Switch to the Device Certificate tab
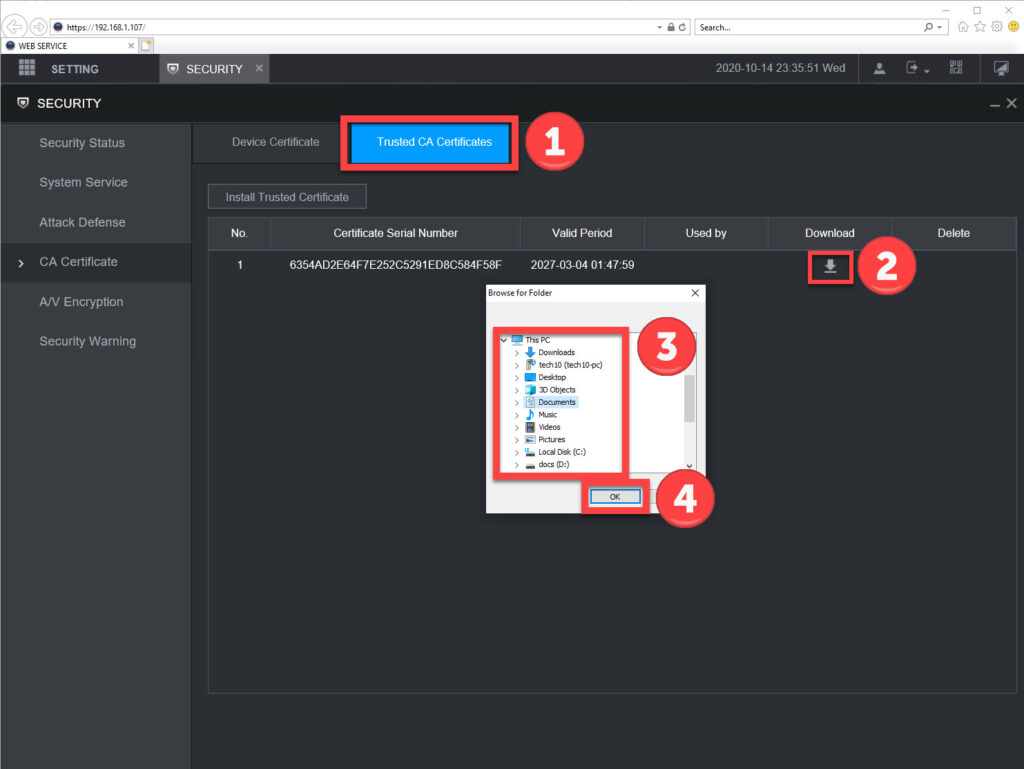This screenshot has height=769, width=1024. [x=275, y=142]
